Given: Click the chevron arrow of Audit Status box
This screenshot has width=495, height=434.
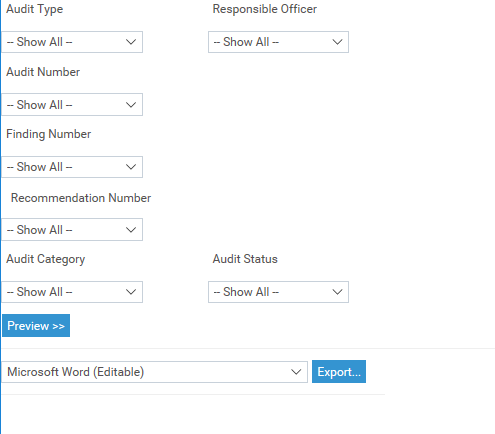Looking at the screenshot, I should tap(337, 292).
